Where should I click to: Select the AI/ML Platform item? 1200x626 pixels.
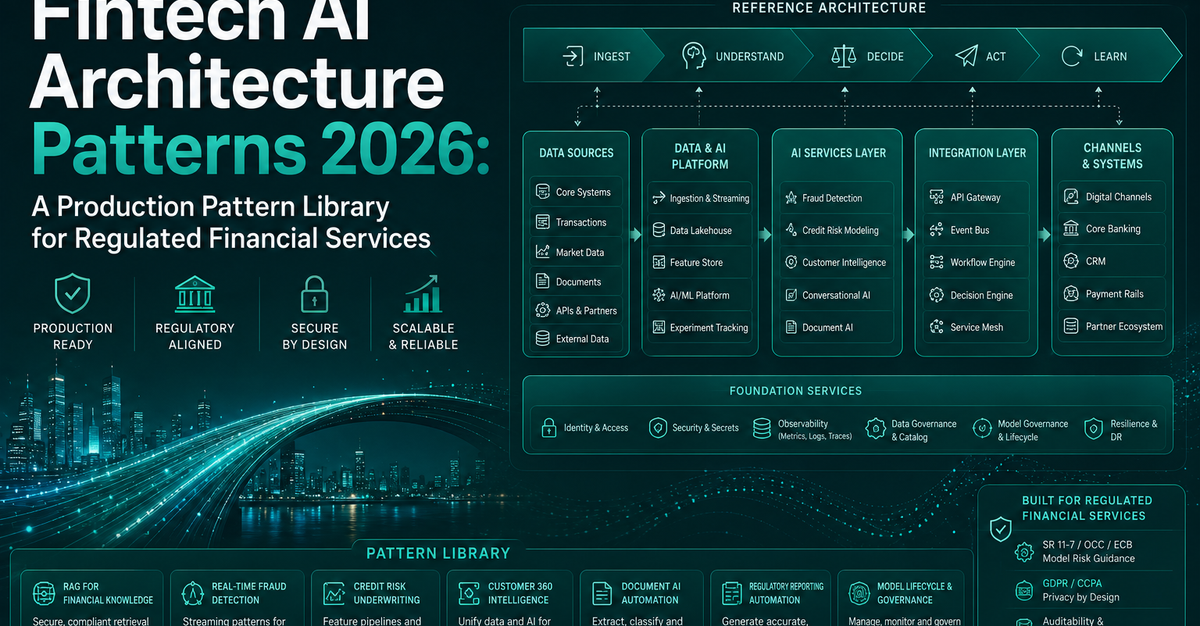pos(700,295)
